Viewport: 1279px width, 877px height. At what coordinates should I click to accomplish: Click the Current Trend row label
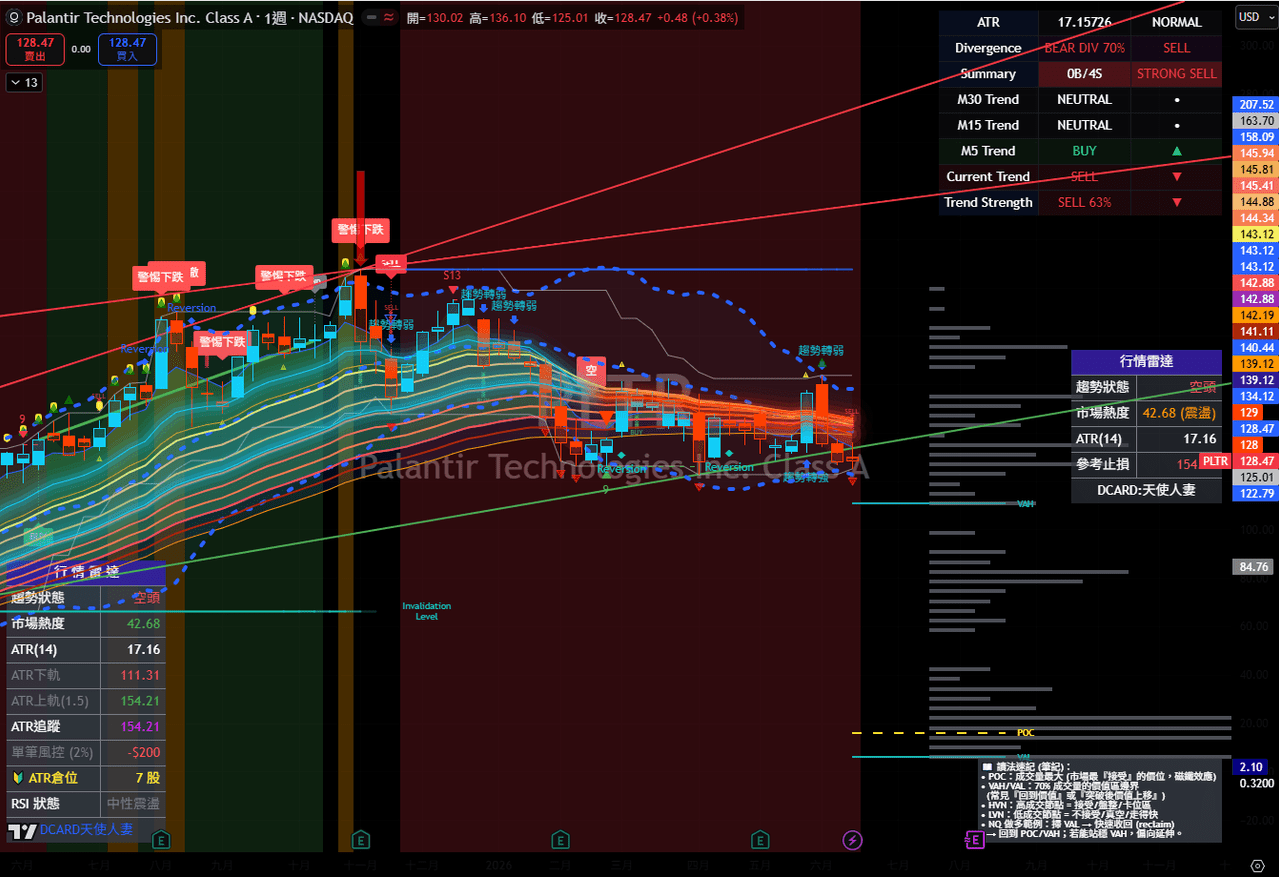click(988, 177)
